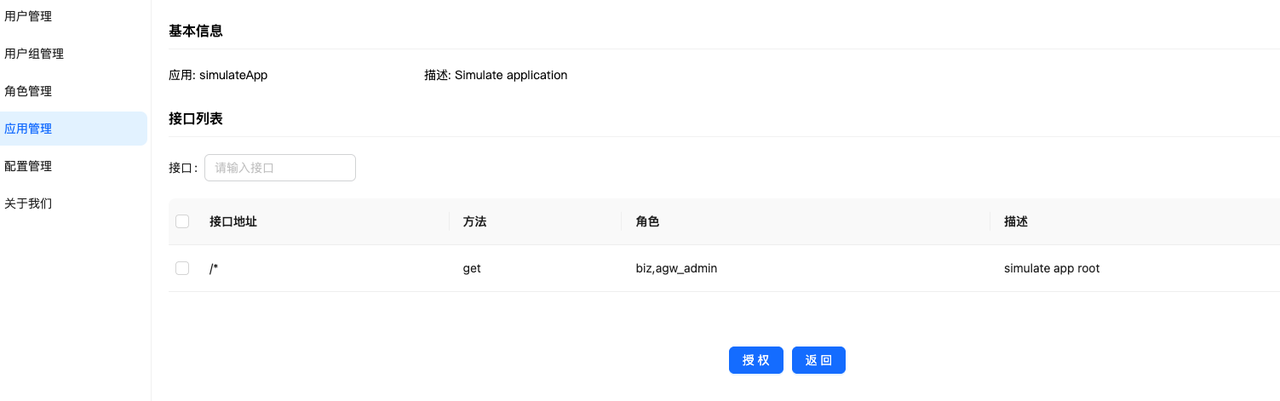Click the 角色 column header
This screenshot has height=401, width=1280.
pos(647,222)
